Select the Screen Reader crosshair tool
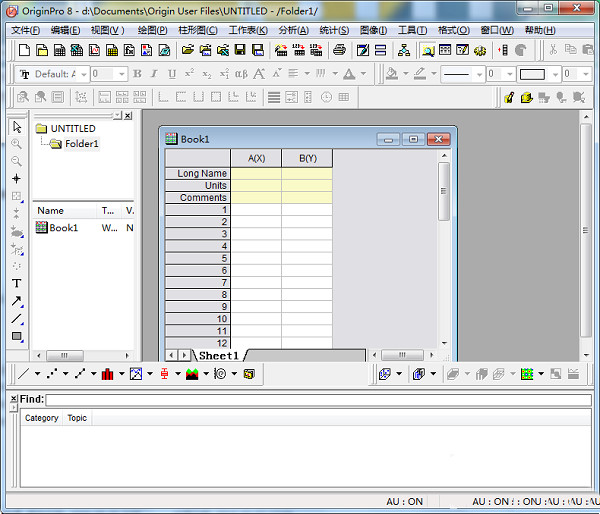The height and width of the screenshot is (514, 600). coord(17,178)
